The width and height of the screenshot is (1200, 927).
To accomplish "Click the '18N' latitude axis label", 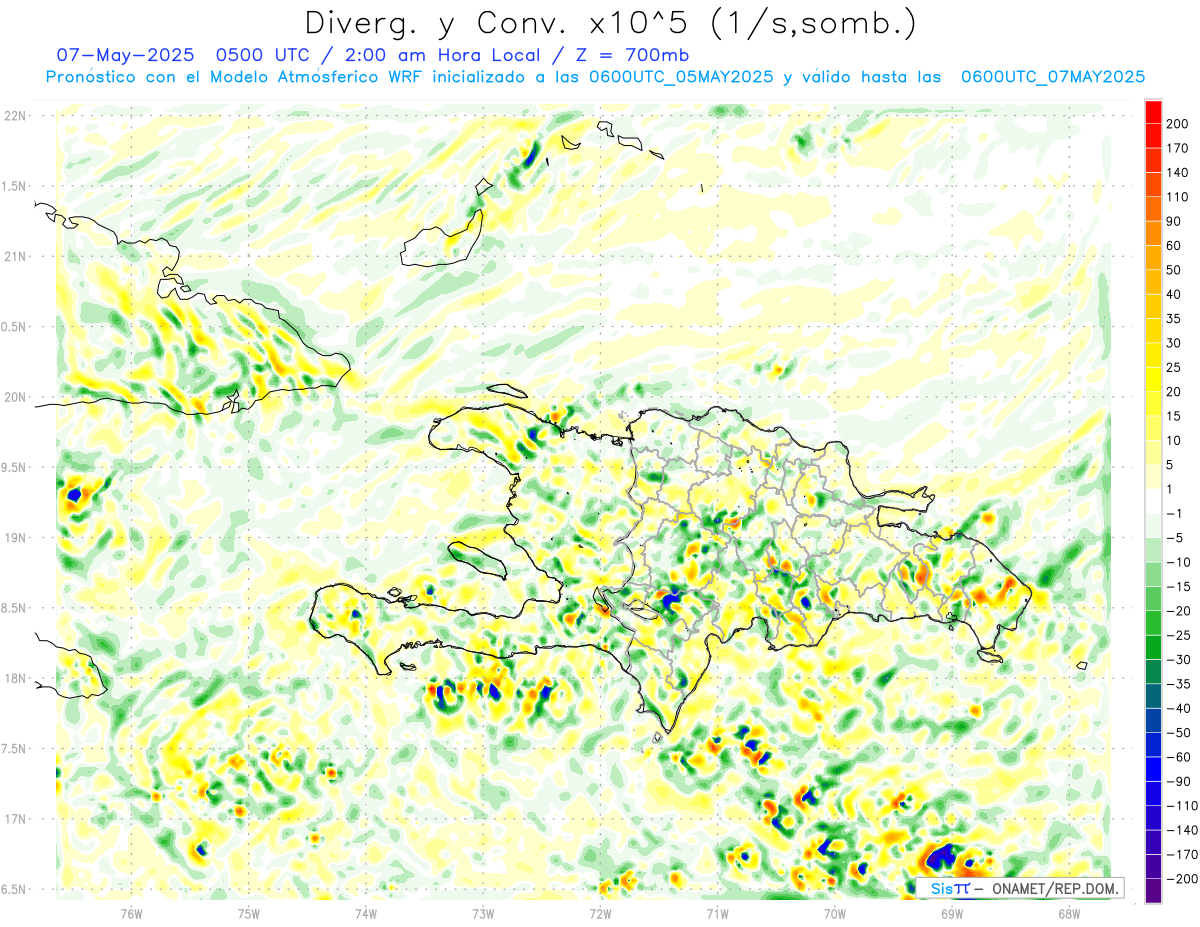I will [15, 678].
